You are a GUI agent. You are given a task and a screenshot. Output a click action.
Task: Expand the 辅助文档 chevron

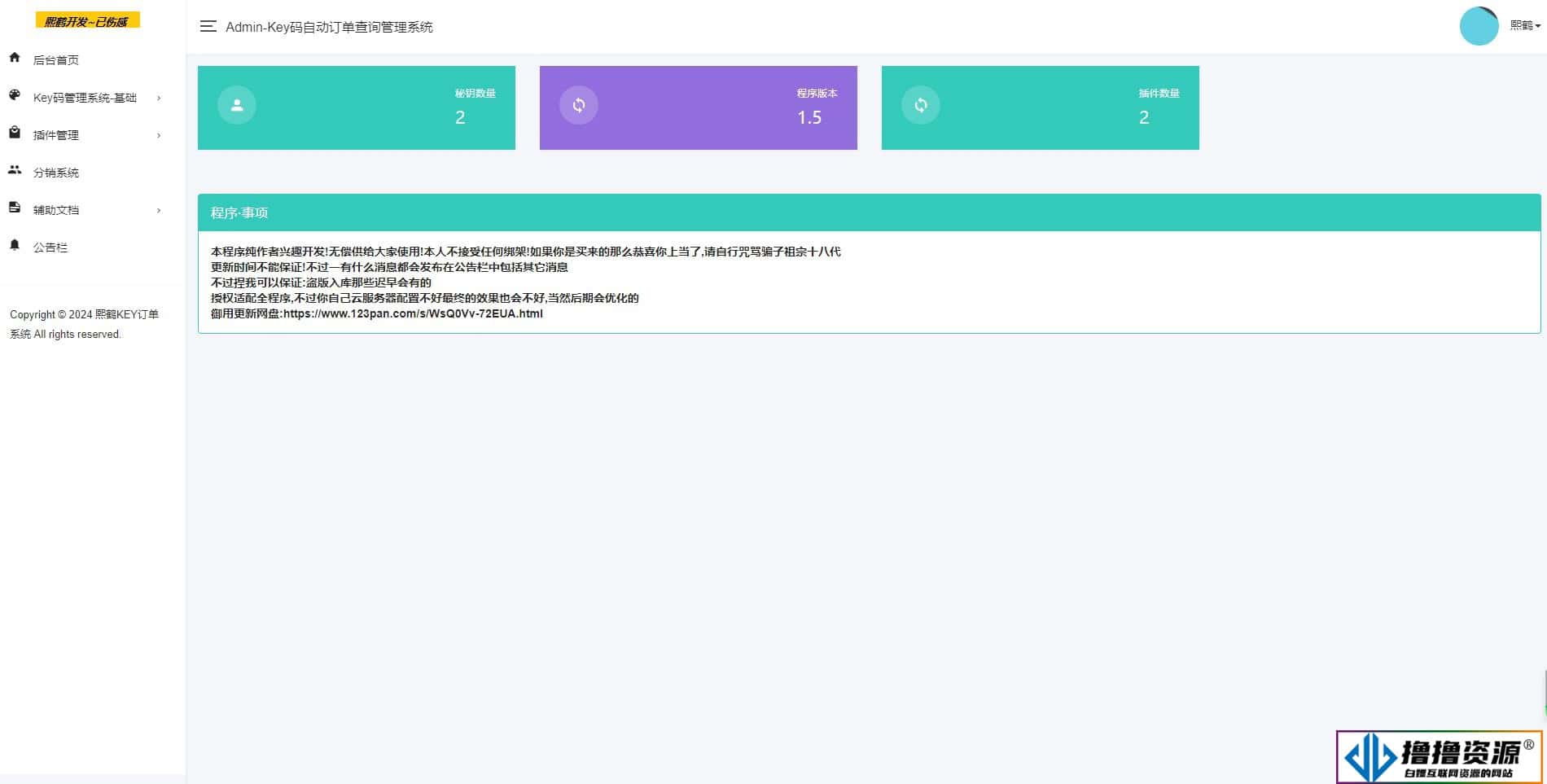(159, 210)
